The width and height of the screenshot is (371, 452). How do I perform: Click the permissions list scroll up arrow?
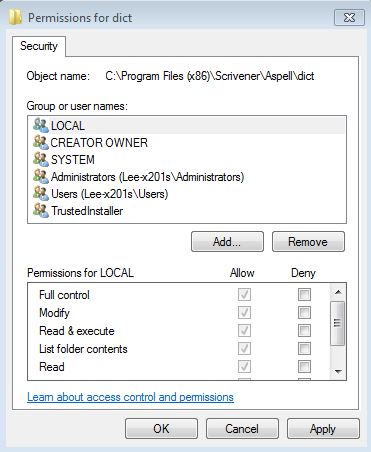(x=338, y=292)
